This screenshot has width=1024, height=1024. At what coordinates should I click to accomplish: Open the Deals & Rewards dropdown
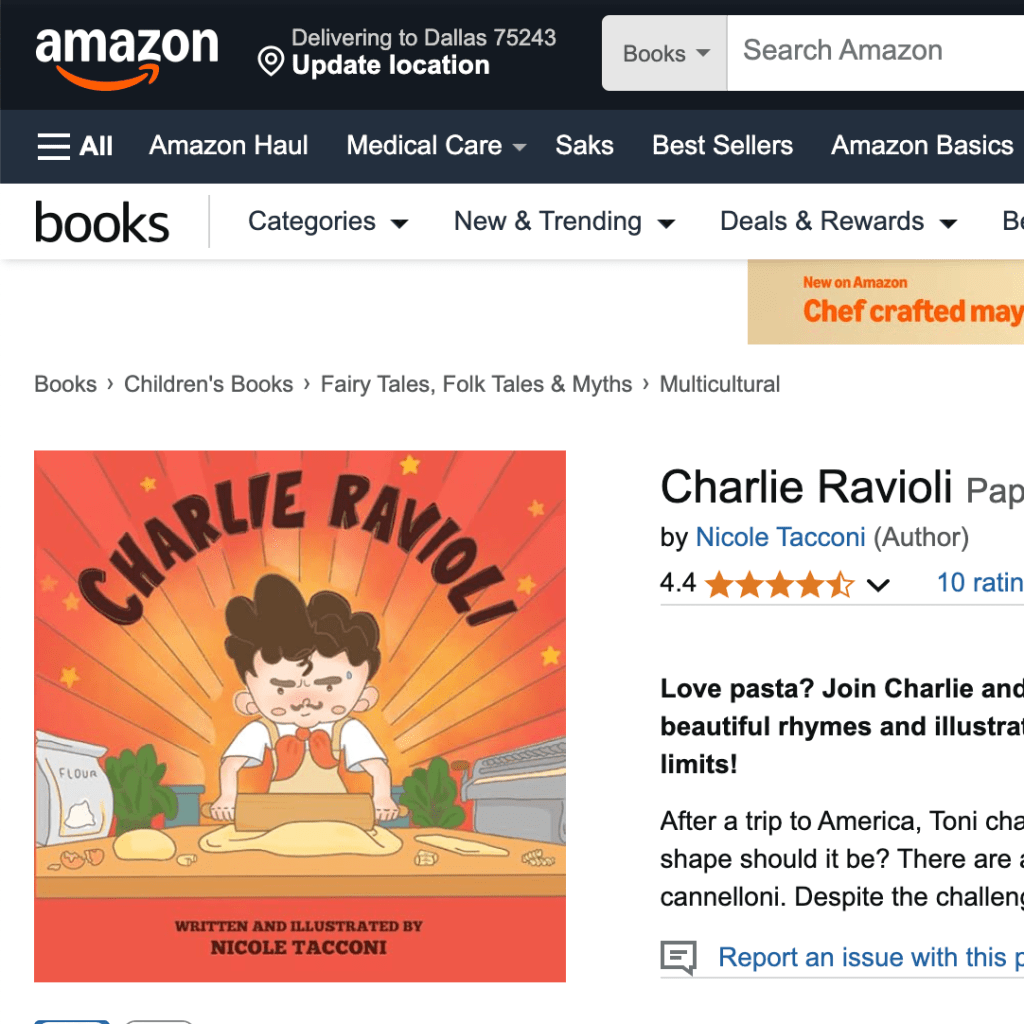pyautogui.click(x=839, y=222)
